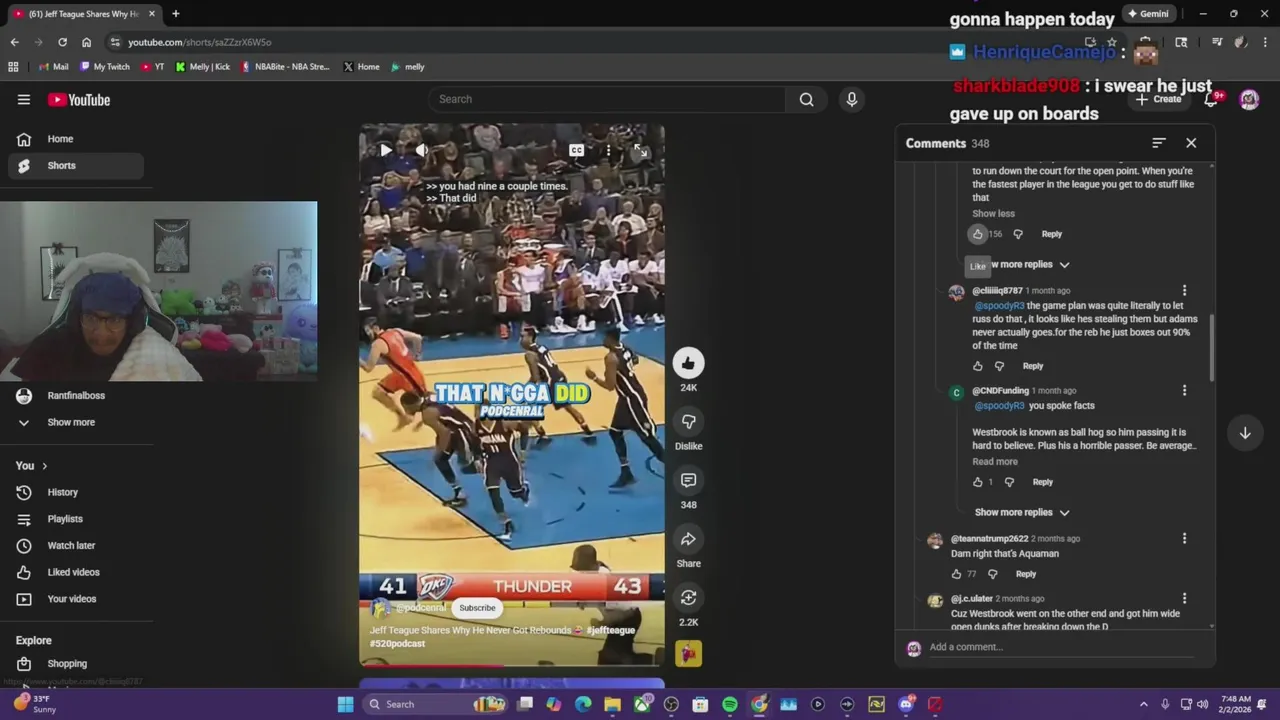This screenshot has width=1280, height=720.
Task: Reload the page in Chrome
Action: click(62, 42)
